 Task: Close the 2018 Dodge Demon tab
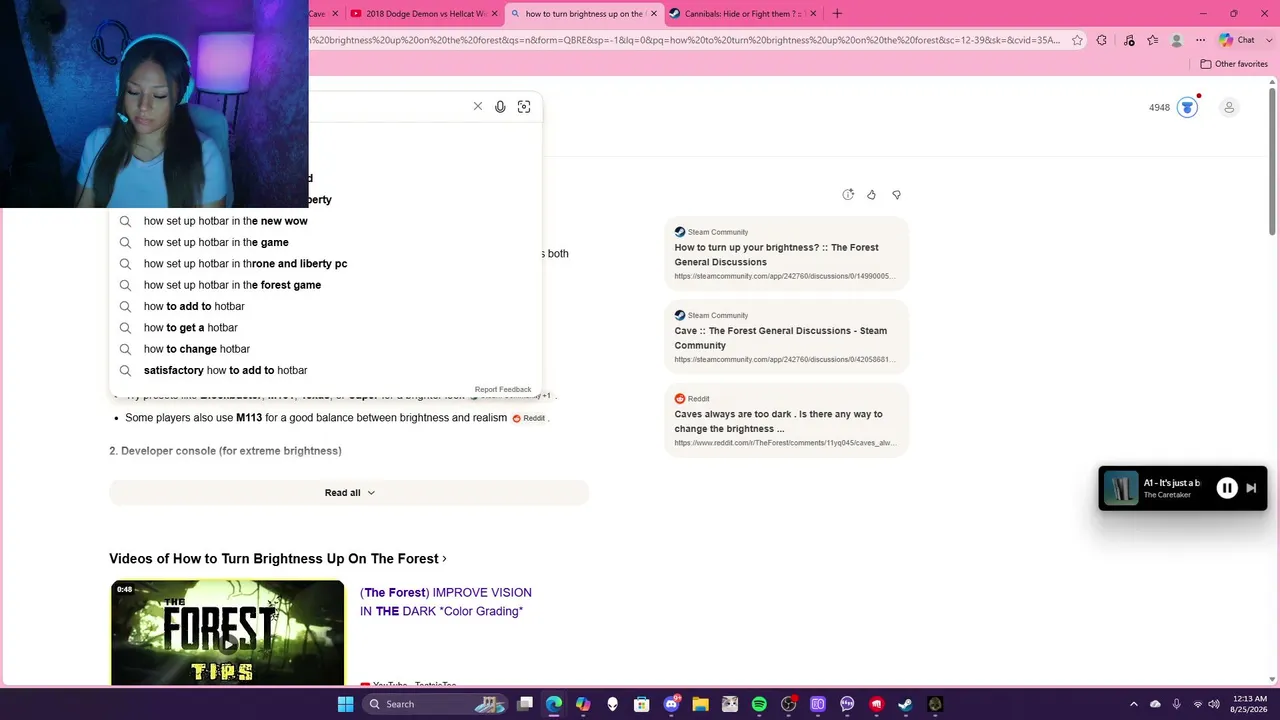coord(495,14)
